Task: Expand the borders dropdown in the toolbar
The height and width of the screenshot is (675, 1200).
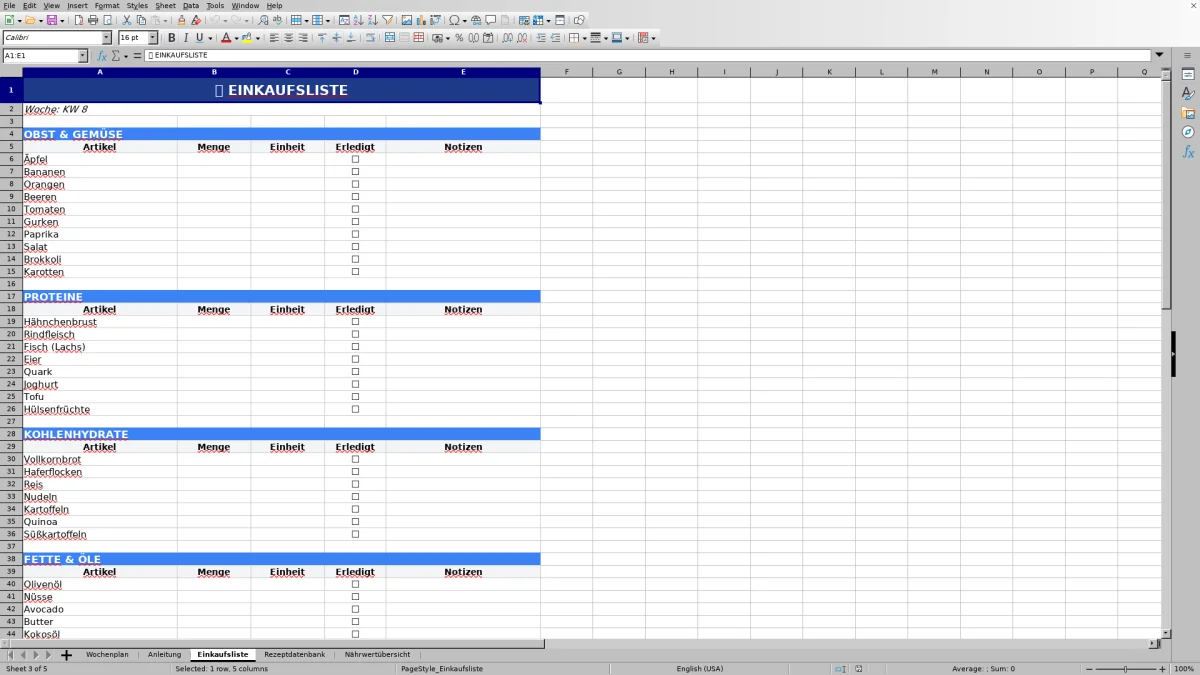Action: (584, 38)
